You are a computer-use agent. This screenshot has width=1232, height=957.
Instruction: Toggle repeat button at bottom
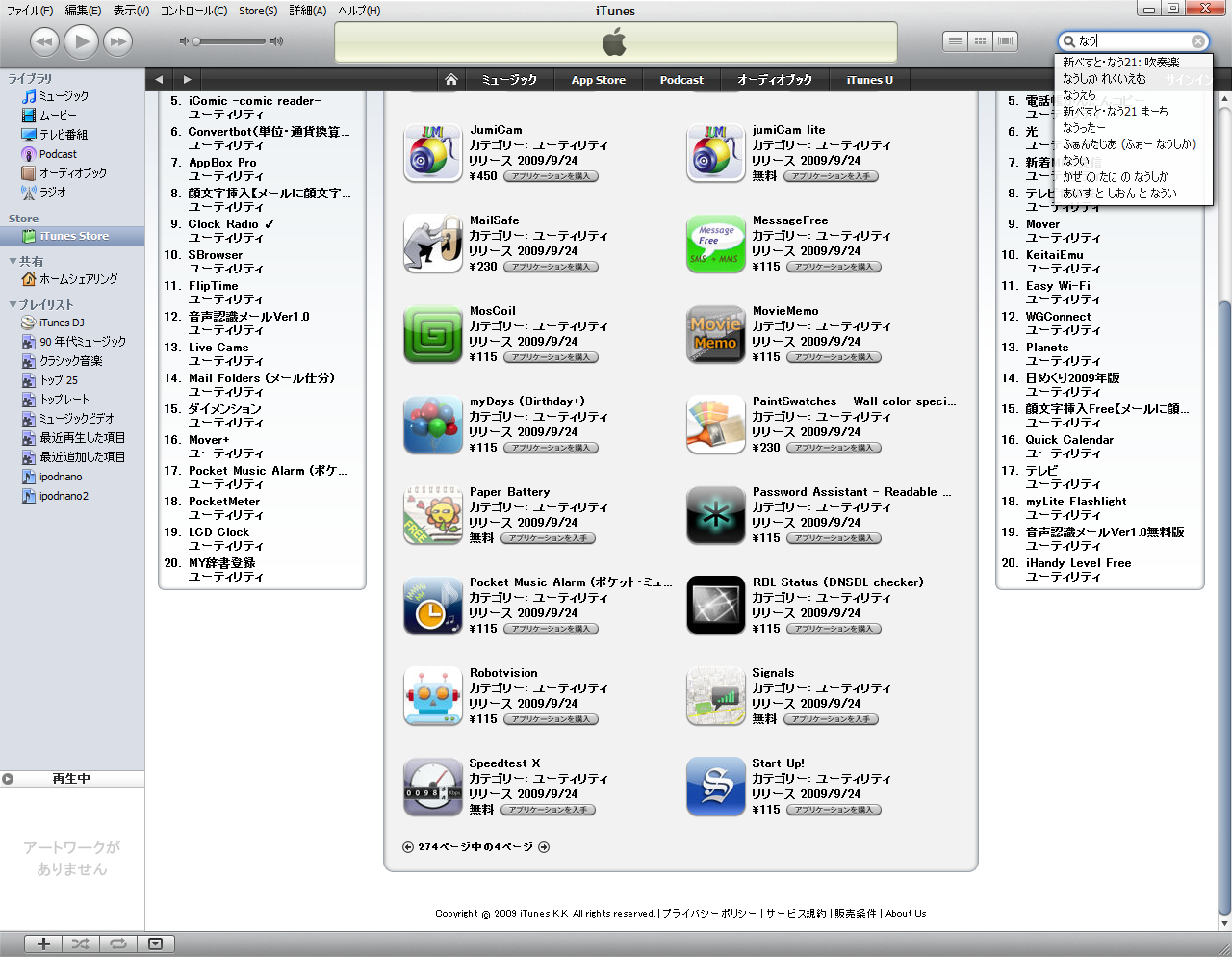118,944
